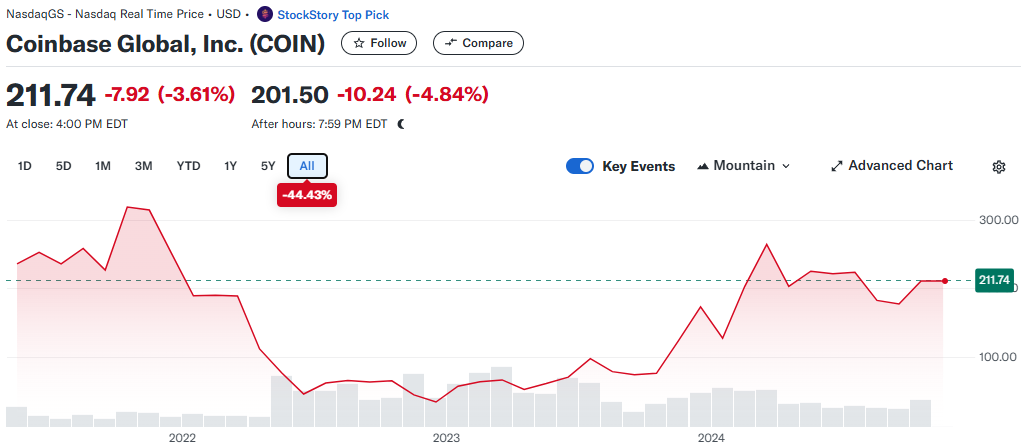The height and width of the screenshot is (448, 1021).
Task: Toggle the Key Events switch
Action: tap(580, 166)
